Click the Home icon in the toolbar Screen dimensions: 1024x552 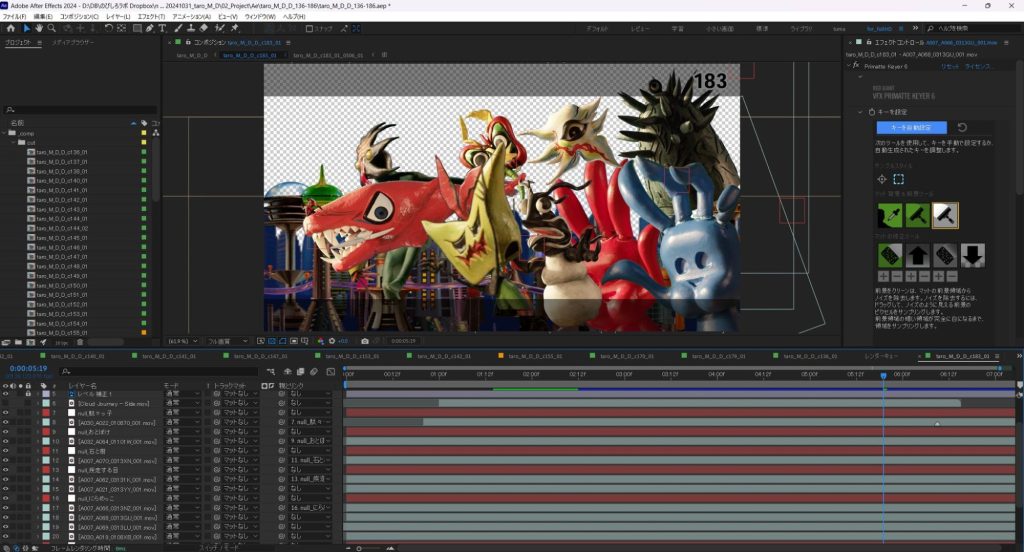(10, 29)
